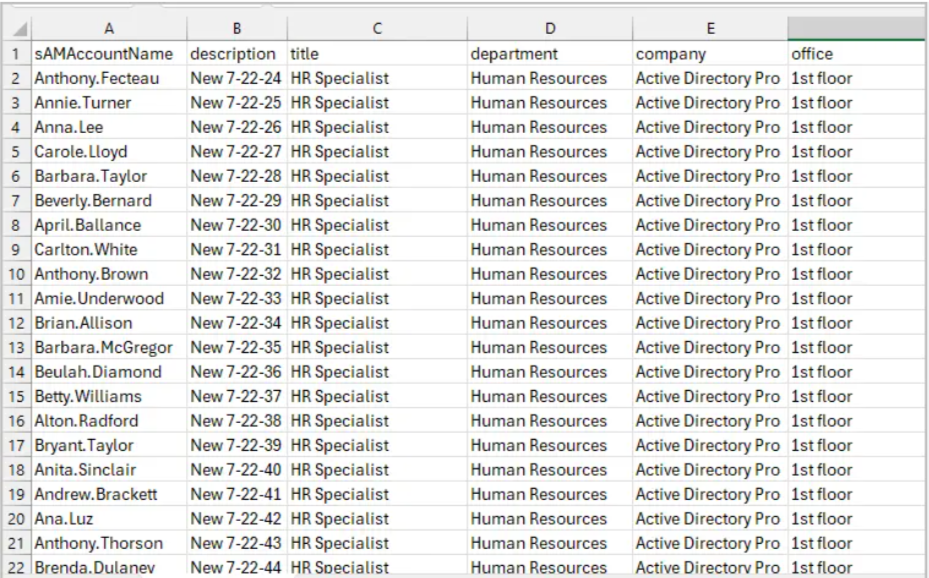
Task: Click the select-all corner triangle
Action: point(20,29)
